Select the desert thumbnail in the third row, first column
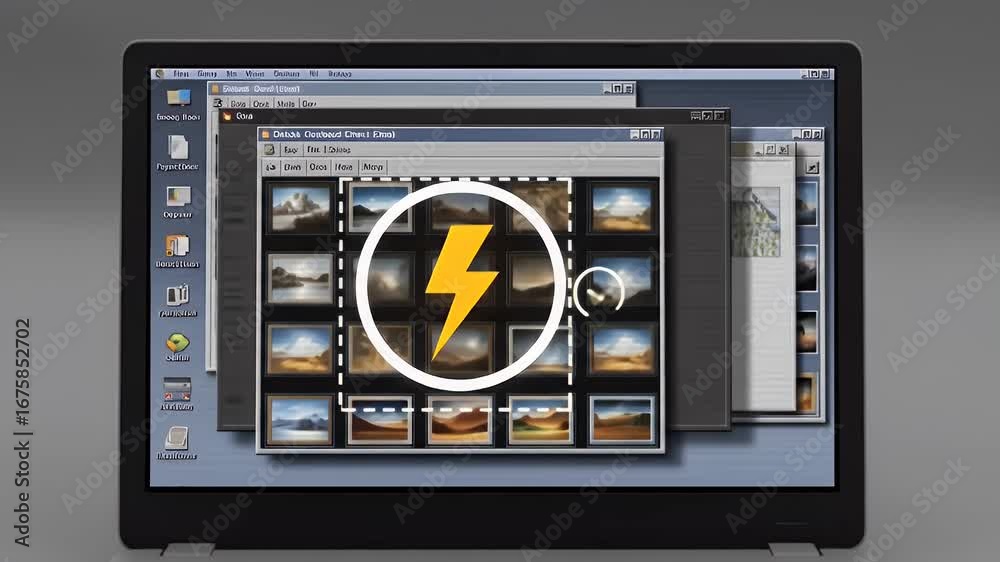Viewport: 1000px width, 562px height. click(300, 349)
